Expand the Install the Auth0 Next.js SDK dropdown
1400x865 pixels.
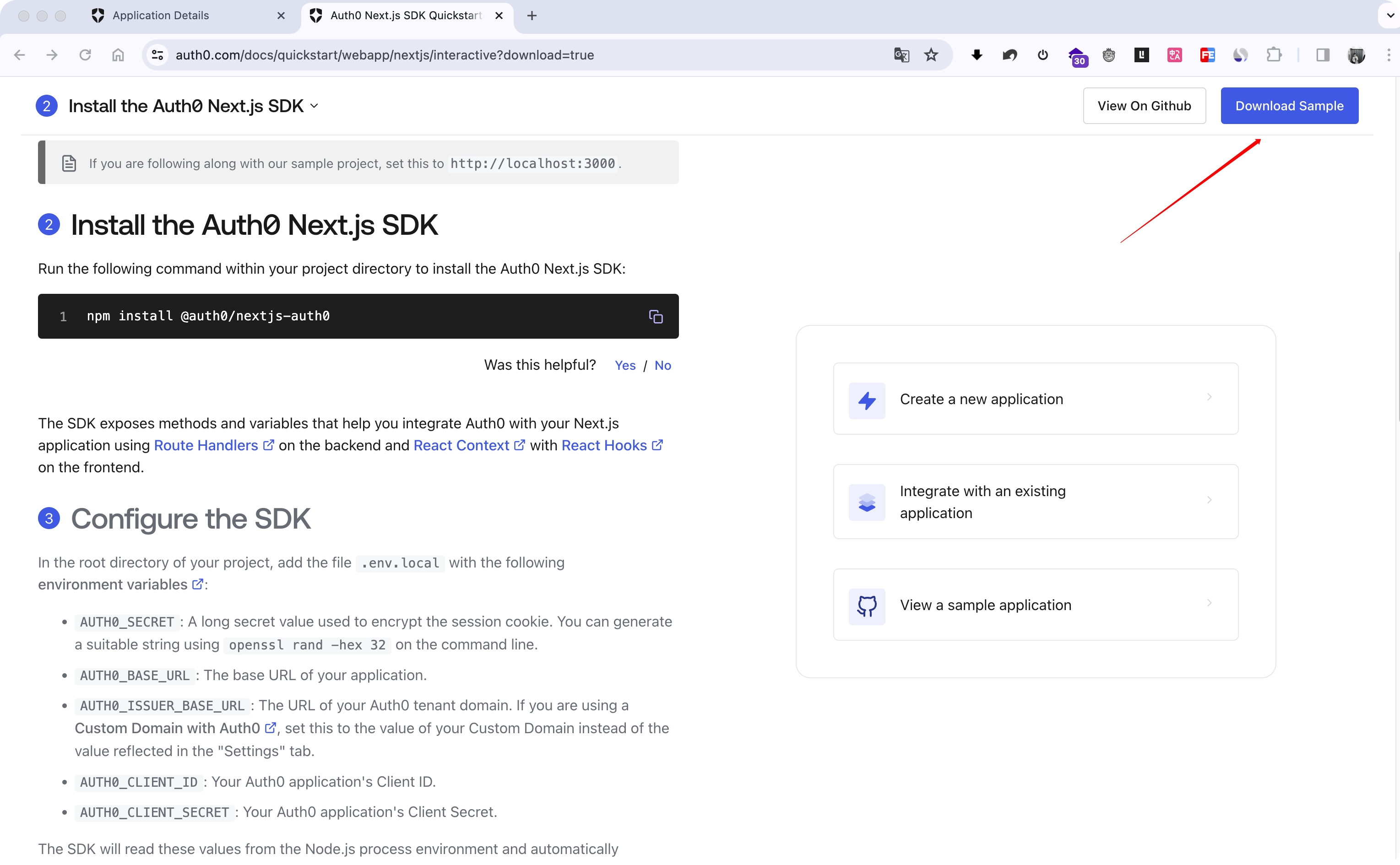click(x=314, y=106)
